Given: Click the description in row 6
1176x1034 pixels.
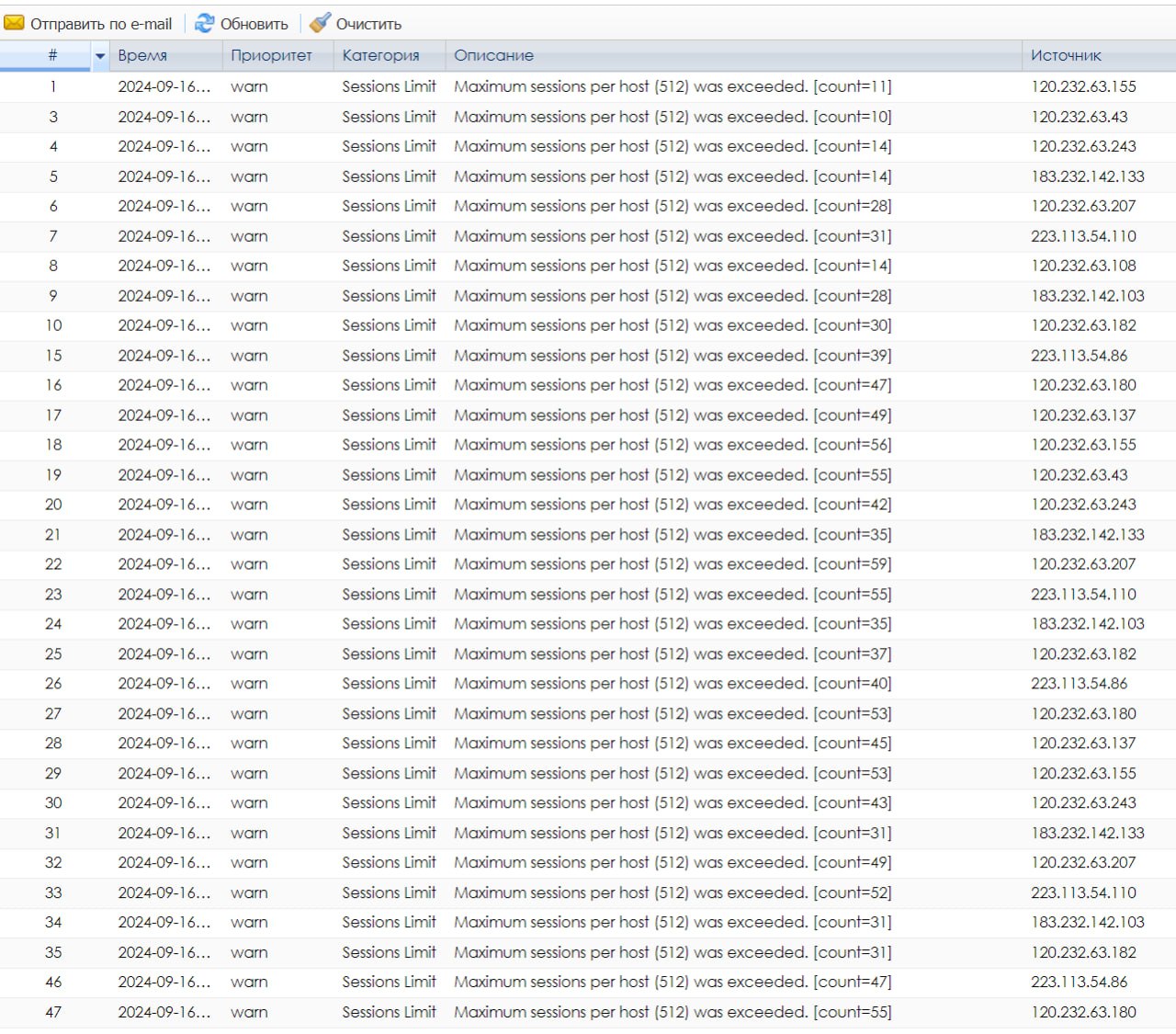Looking at the screenshot, I should [x=673, y=206].
